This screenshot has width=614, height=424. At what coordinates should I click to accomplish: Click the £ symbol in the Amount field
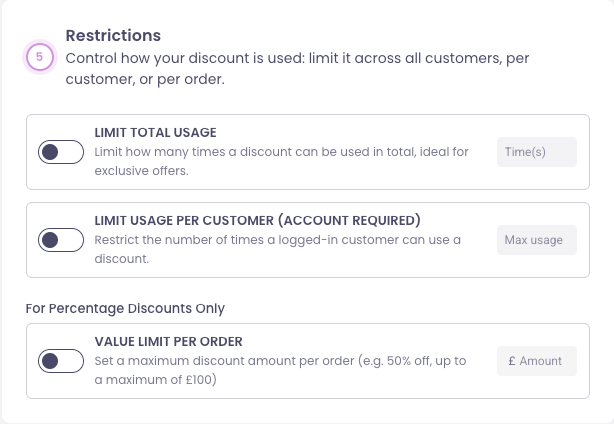point(512,361)
